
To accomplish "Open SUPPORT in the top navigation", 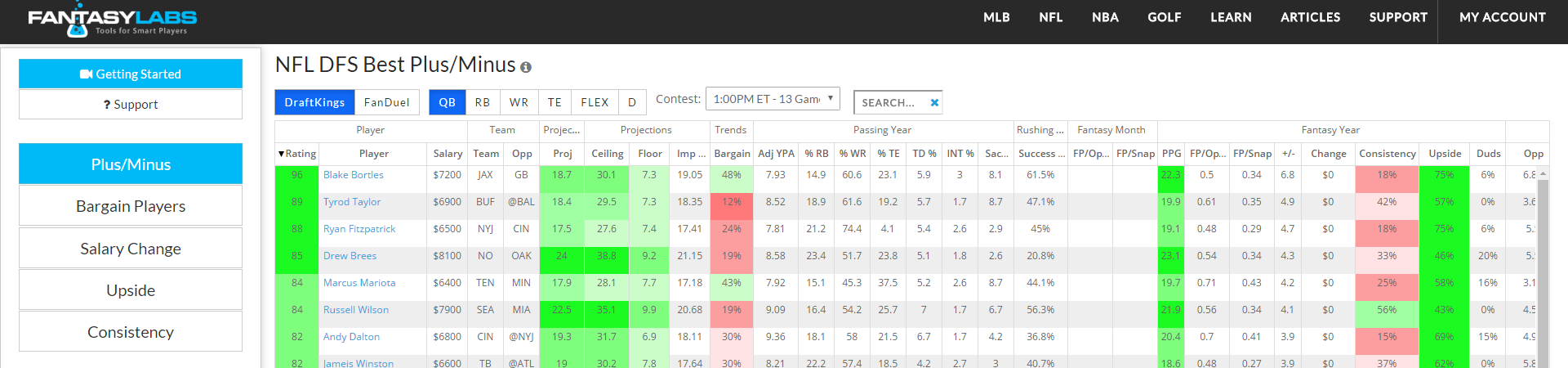I will [1398, 17].
